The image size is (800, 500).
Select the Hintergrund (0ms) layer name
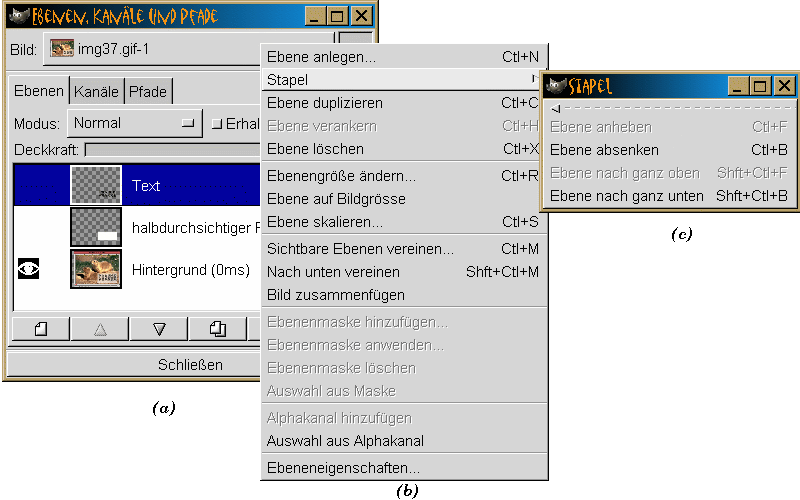pos(191,270)
